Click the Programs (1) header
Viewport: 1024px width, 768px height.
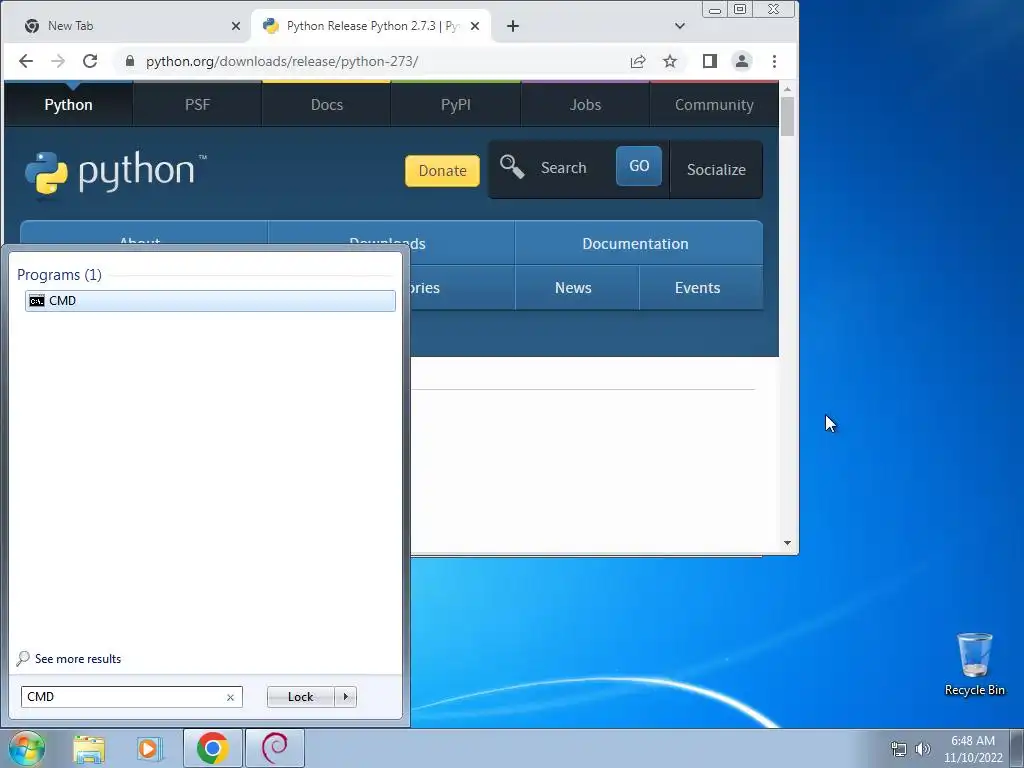59,275
